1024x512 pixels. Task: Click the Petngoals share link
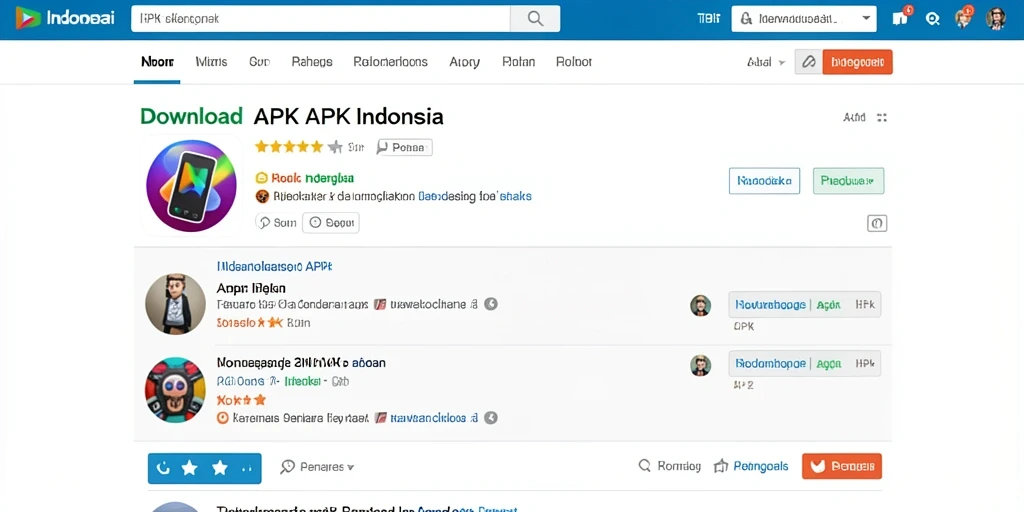pyautogui.click(x=751, y=466)
